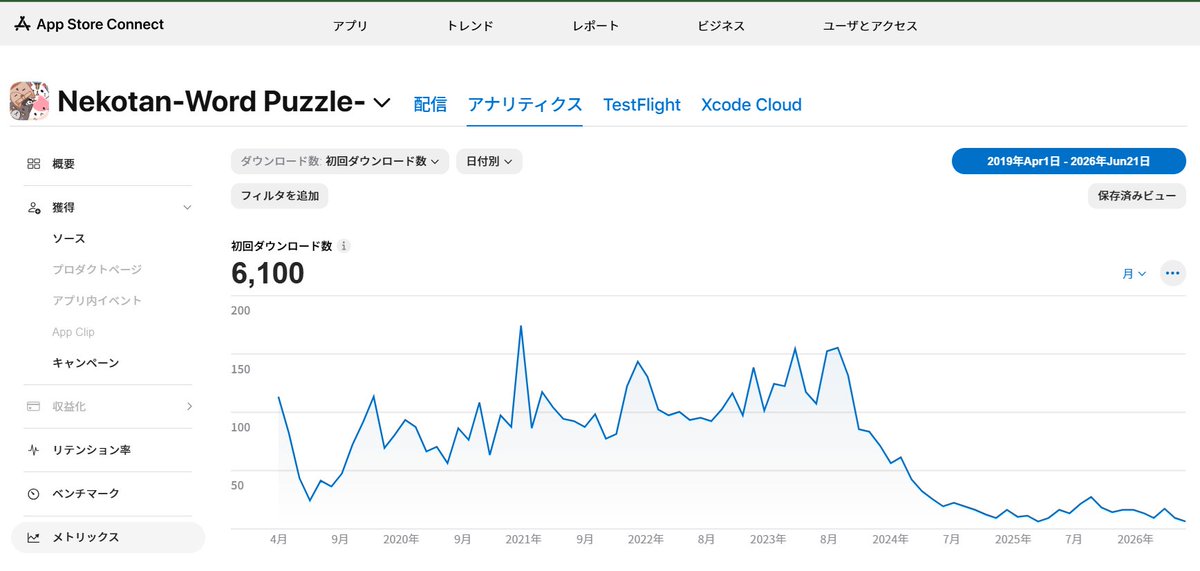The height and width of the screenshot is (571, 1200).
Task: Click the chart peak near 2021年
Action: [x=521, y=326]
